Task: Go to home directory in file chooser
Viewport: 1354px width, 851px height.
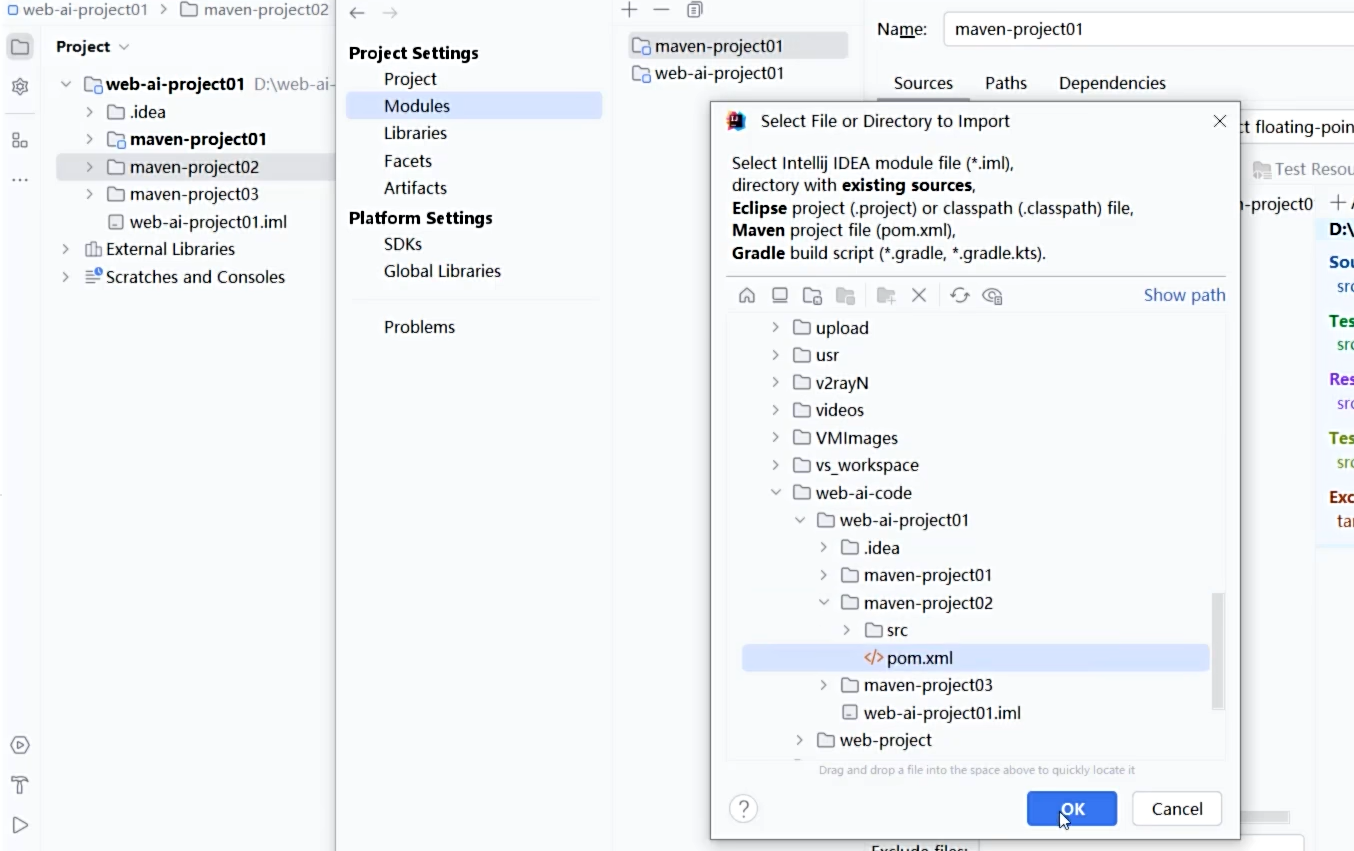Action: coord(747,296)
